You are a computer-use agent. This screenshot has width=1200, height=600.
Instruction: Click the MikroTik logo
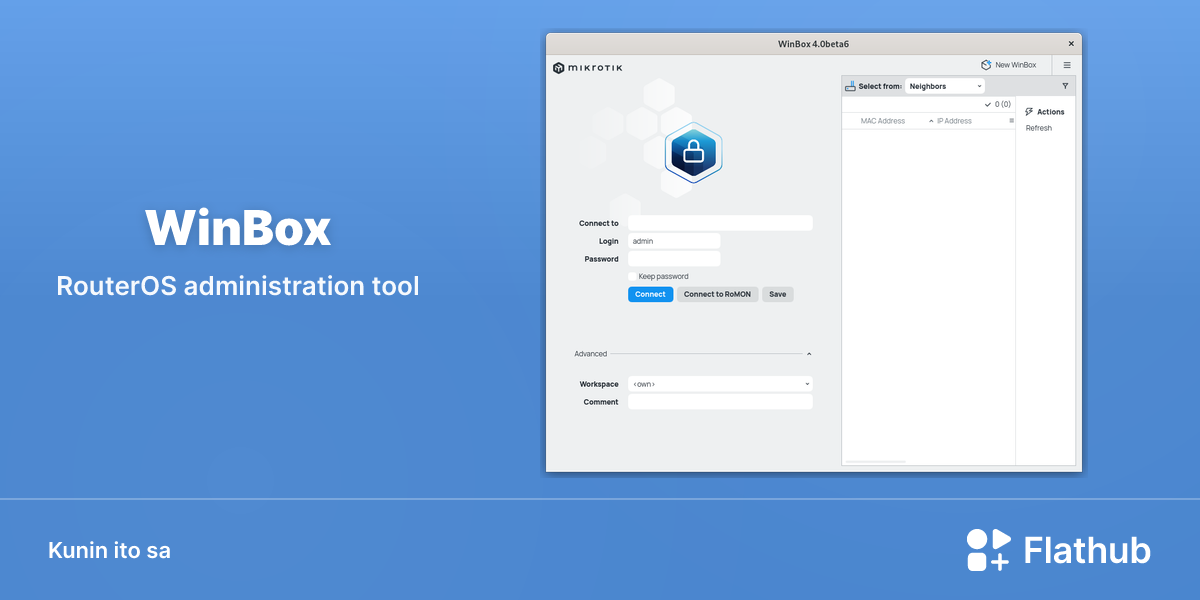click(x=588, y=68)
